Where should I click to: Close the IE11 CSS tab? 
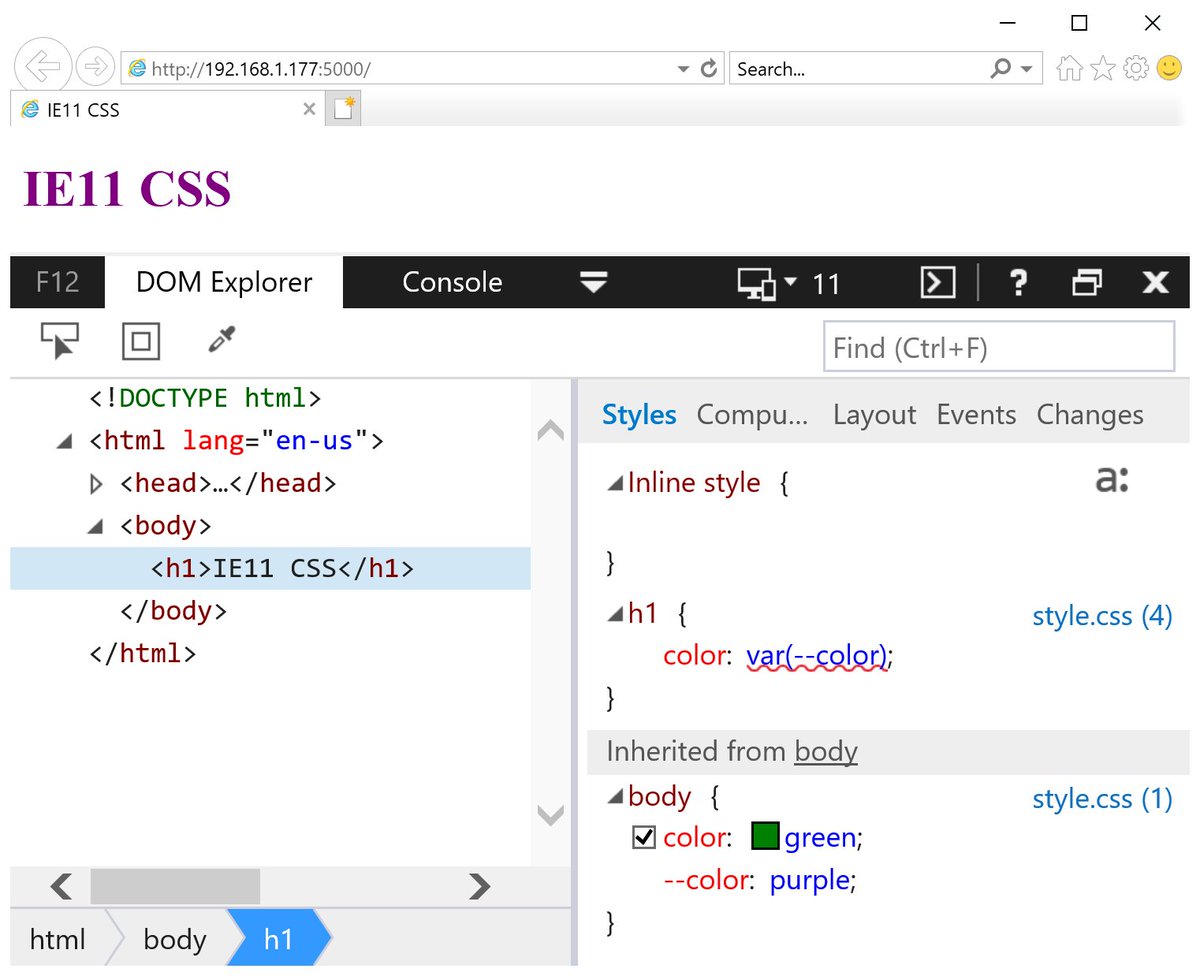(309, 109)
